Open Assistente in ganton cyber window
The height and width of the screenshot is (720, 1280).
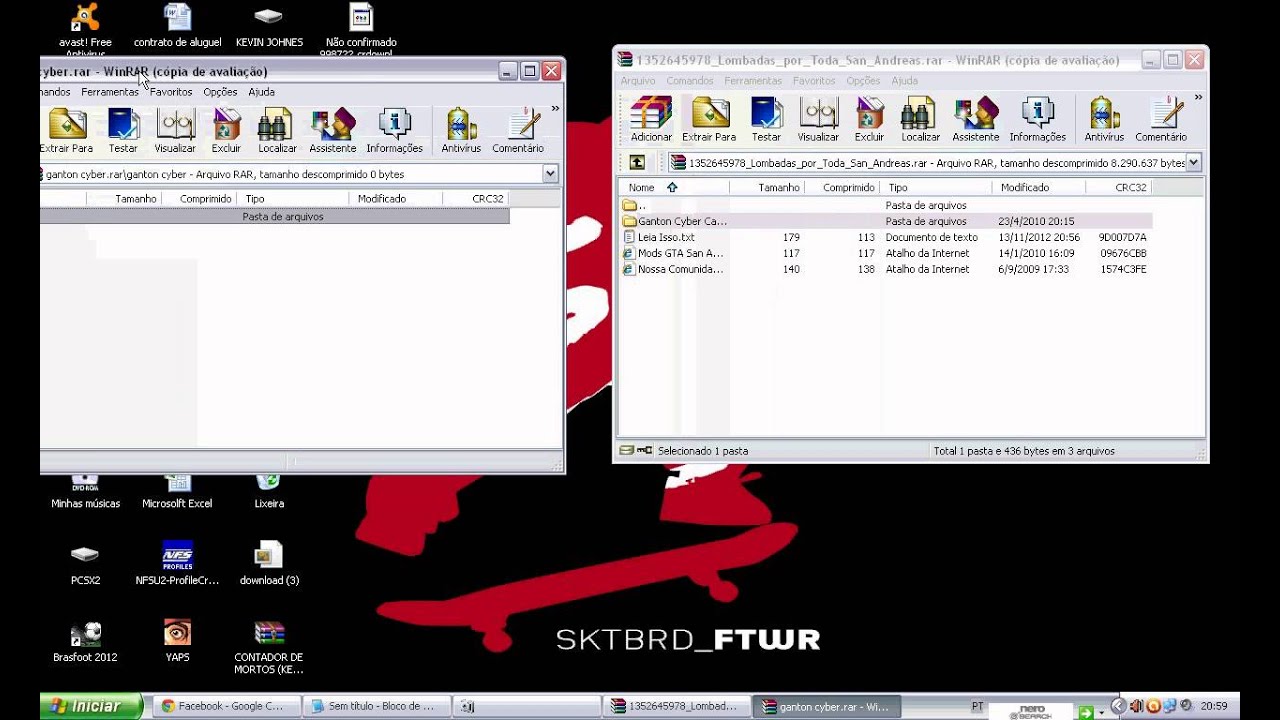click(333, 130)
